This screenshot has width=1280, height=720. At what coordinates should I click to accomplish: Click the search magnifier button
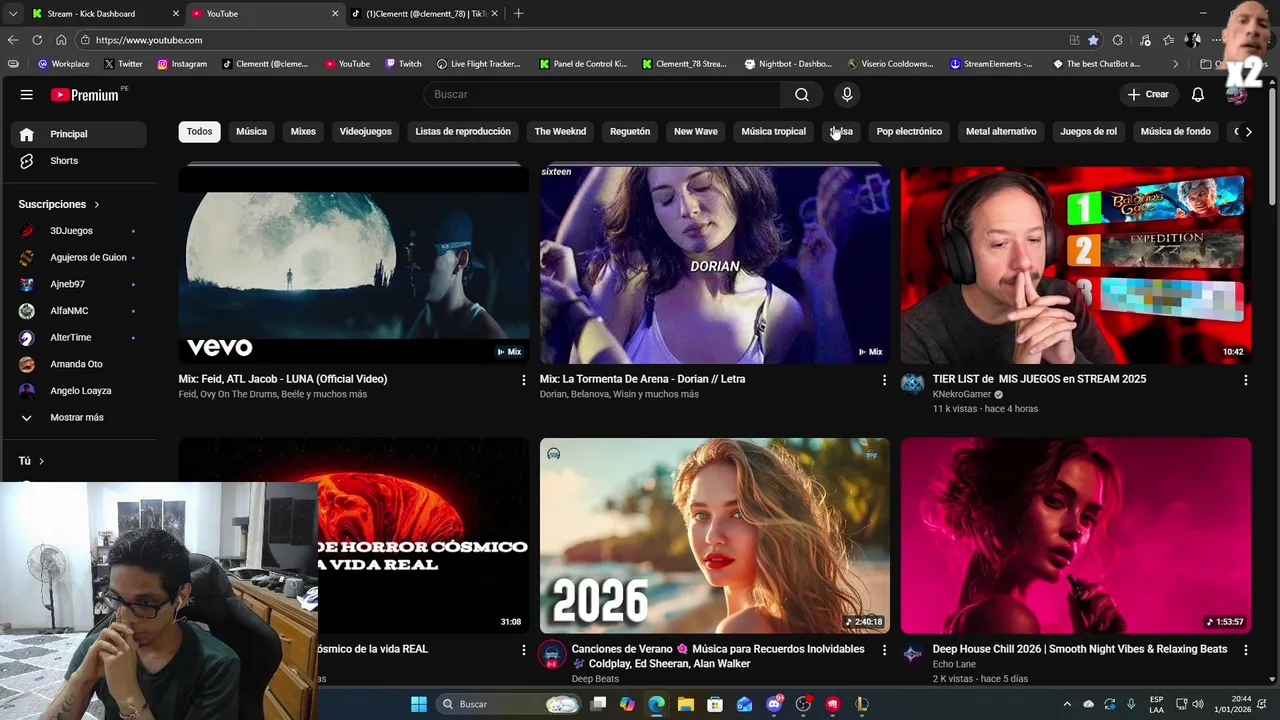(802, 94)
